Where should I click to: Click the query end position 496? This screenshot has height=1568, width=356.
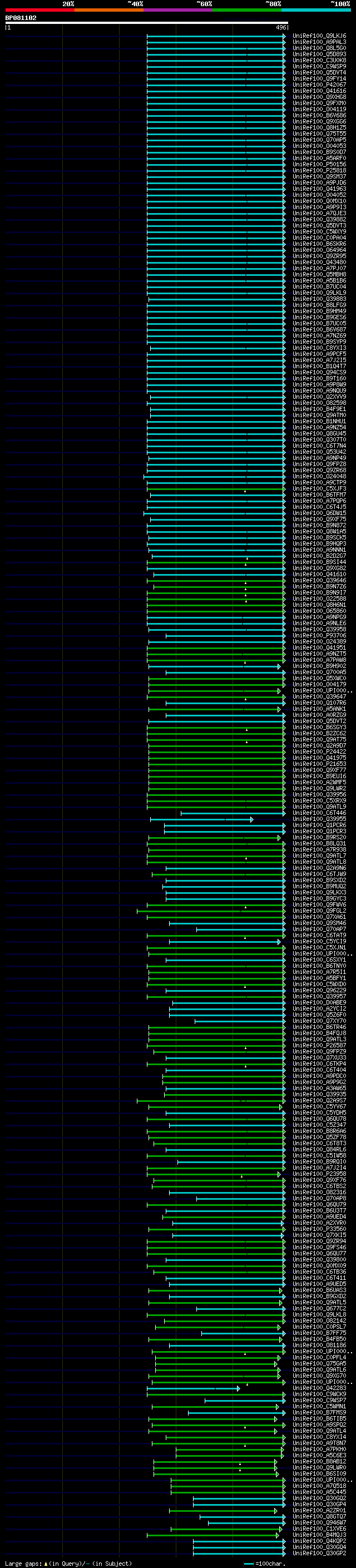280,27
